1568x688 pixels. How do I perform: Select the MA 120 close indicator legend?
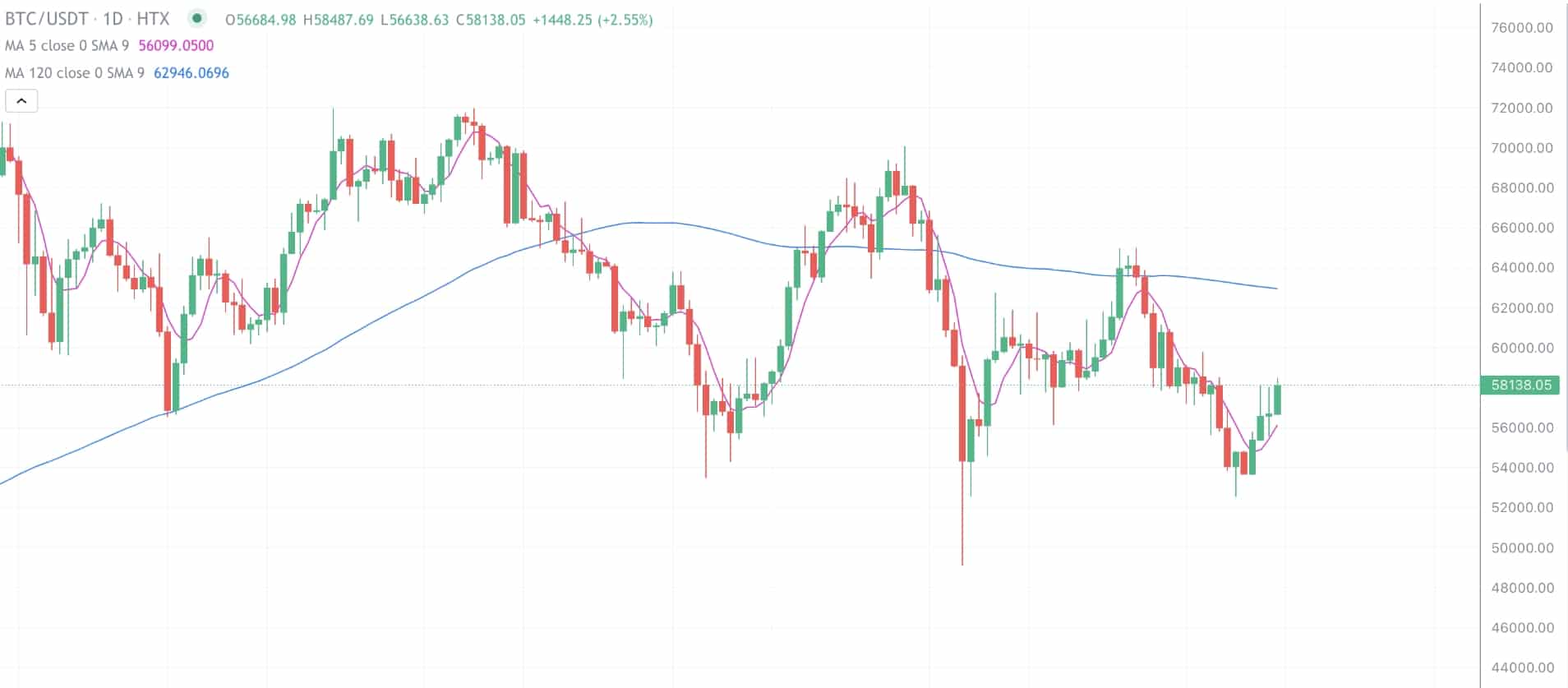pos(74,73)
